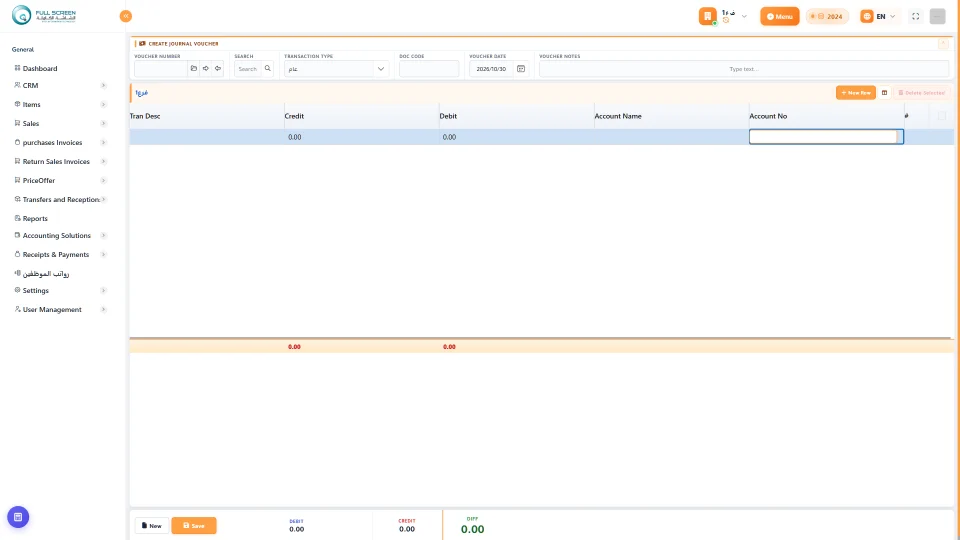Click the Voucher Notes text field
Screen dimensions: 960x540
coord(743,69)
